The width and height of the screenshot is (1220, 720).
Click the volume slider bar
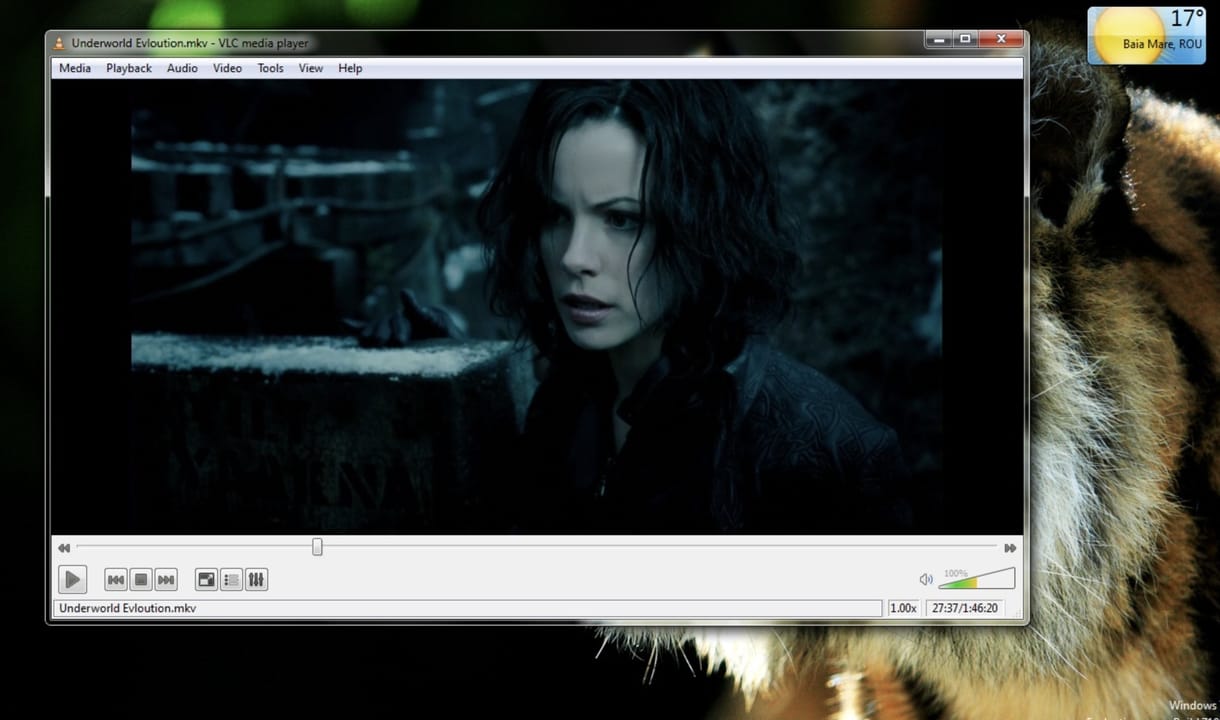tap(977, 578)
